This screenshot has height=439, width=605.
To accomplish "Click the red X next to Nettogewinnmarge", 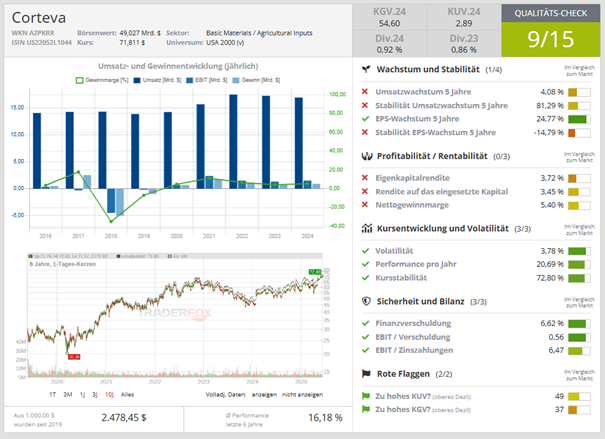I will pos(365,204).
